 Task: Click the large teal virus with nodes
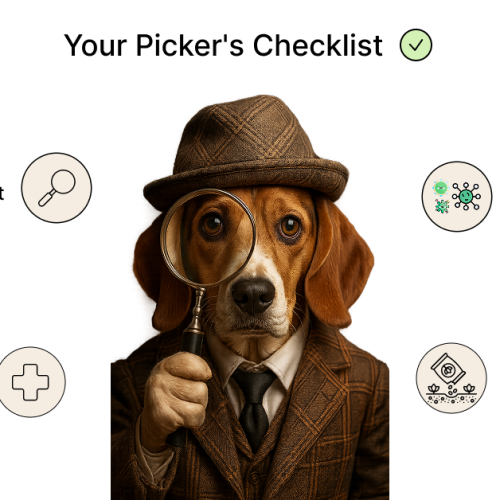(x=466, y=196)
